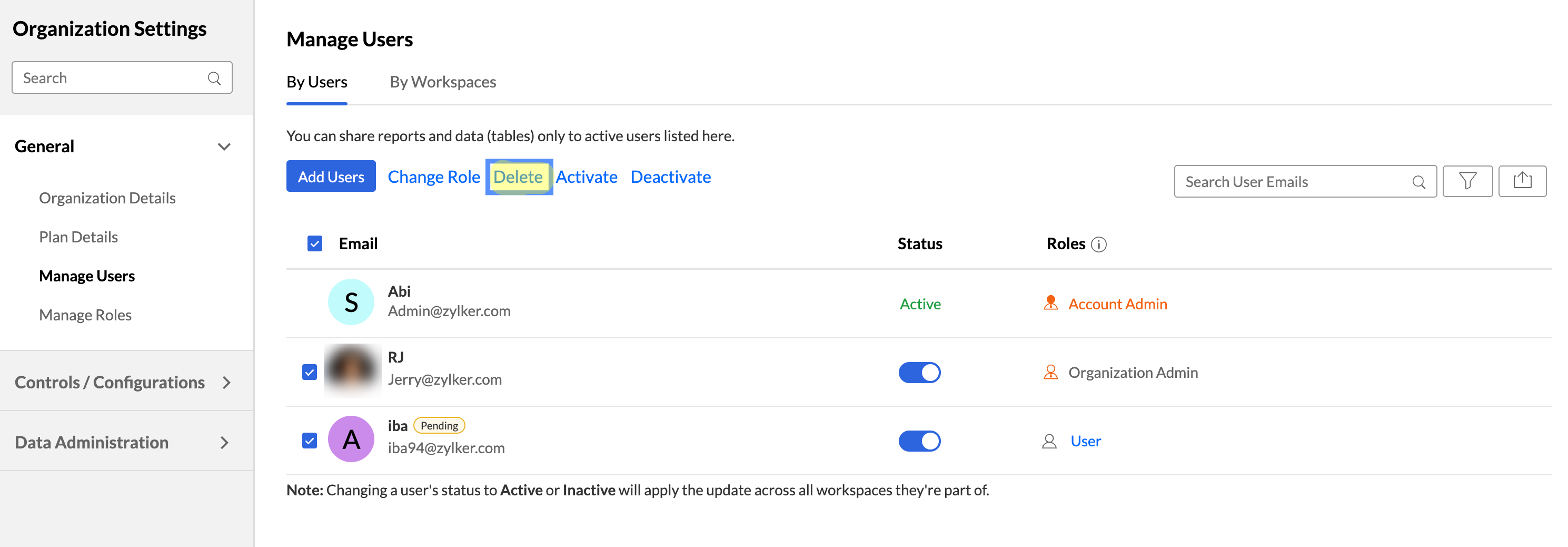Viewport: 1568px width, 547px height.
Task: Open Manage Roles in the sidebar
Action: pos(85,315)
